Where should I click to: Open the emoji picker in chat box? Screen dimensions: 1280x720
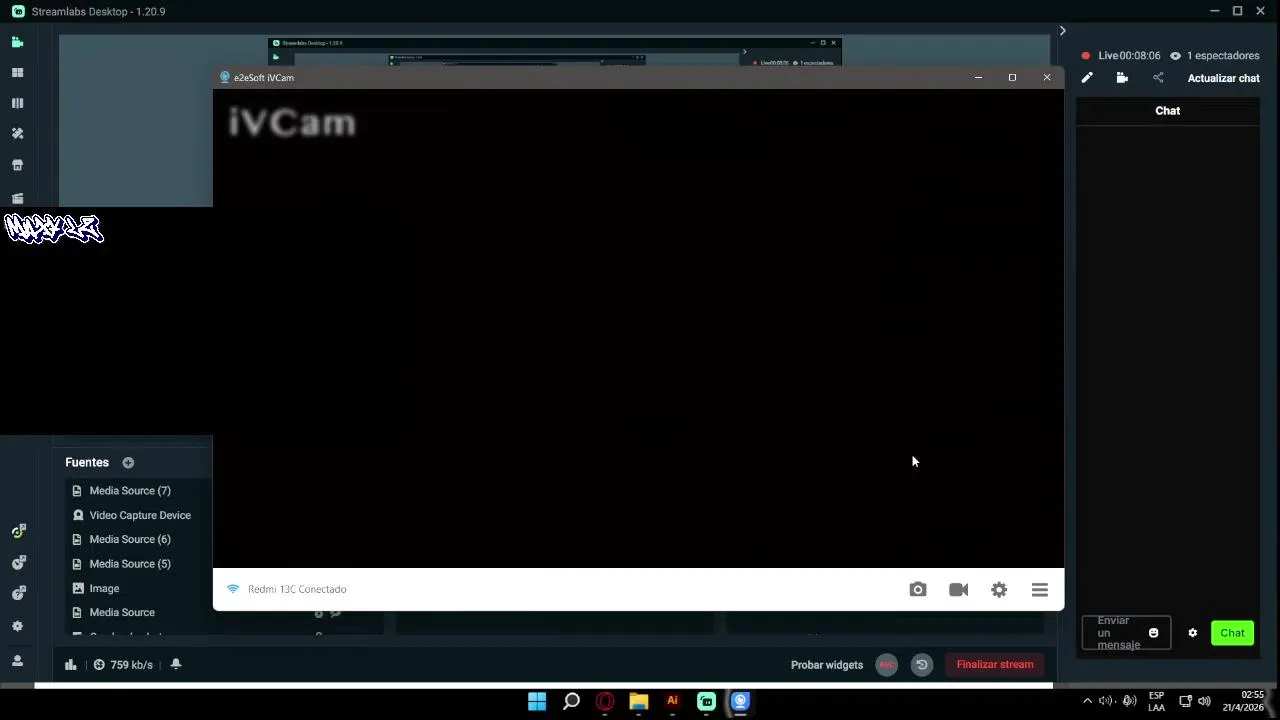(x=1153, y=633)
